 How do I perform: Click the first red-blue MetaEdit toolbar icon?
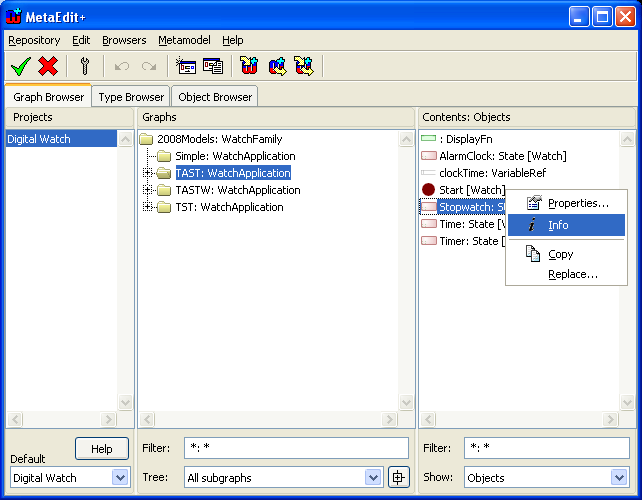(x=249, y=66)
